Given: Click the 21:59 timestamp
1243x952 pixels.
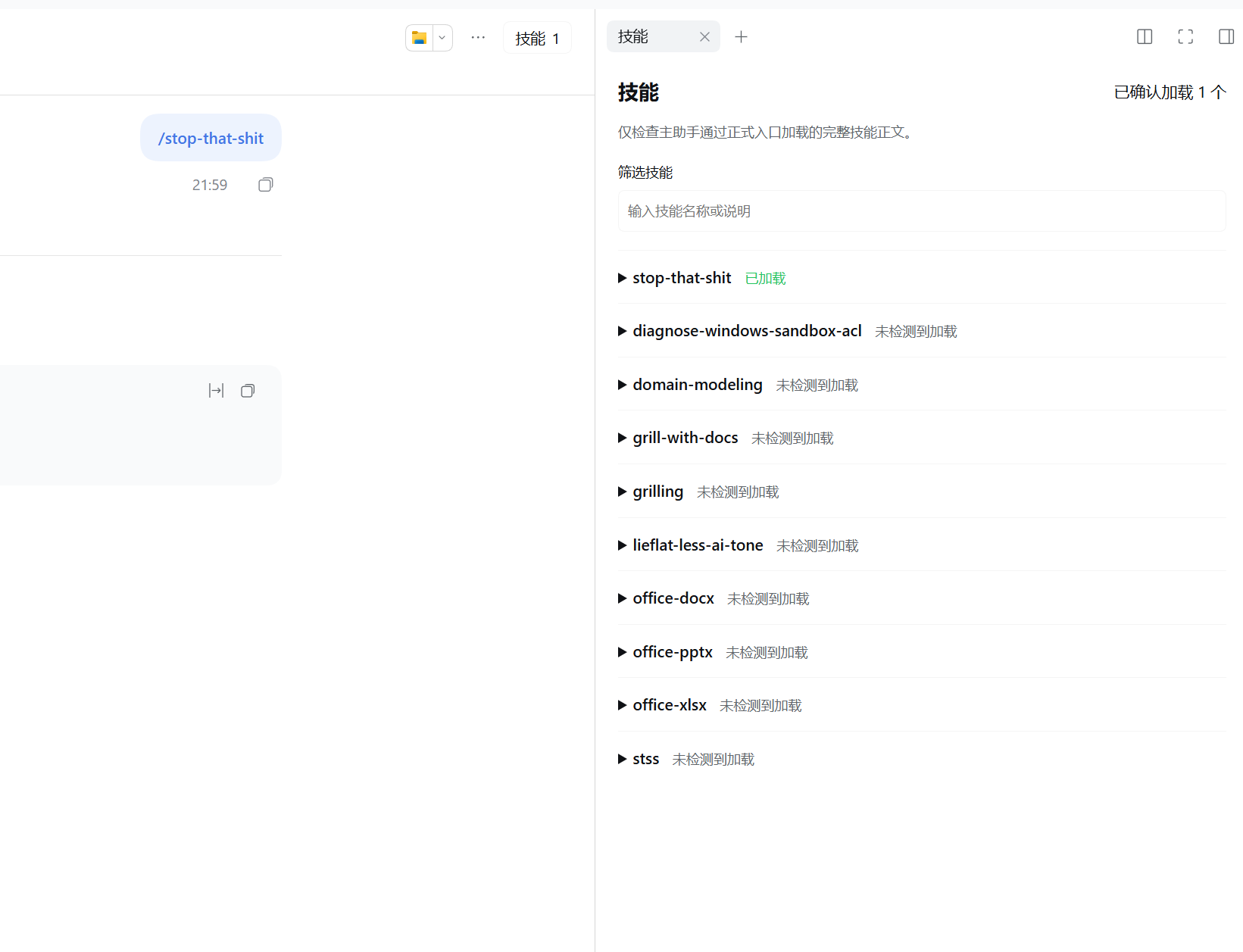Looking at the screenshot, I should point(210,185).
